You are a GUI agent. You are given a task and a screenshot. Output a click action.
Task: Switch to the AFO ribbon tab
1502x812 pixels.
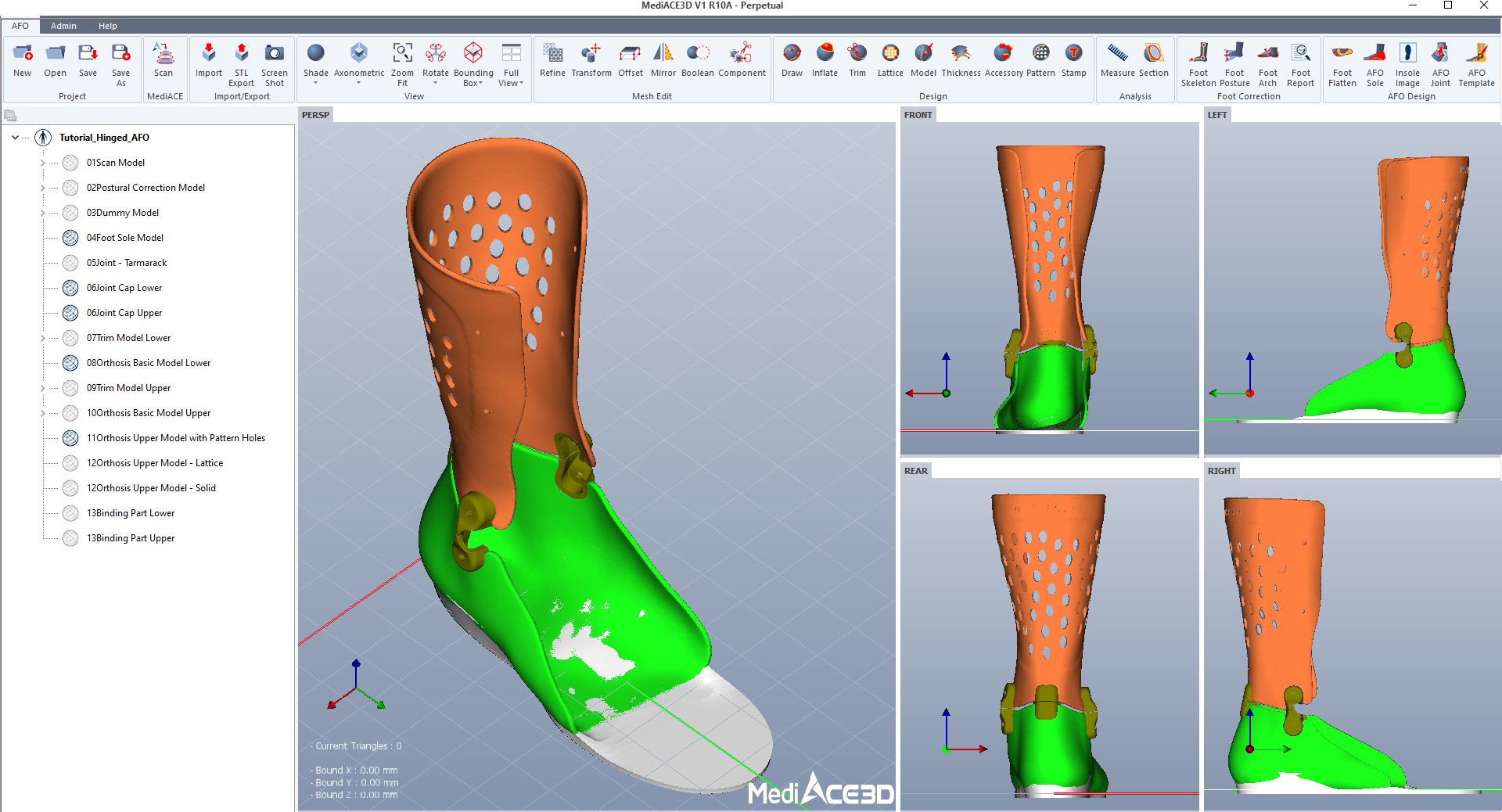(x=20, y=26)
